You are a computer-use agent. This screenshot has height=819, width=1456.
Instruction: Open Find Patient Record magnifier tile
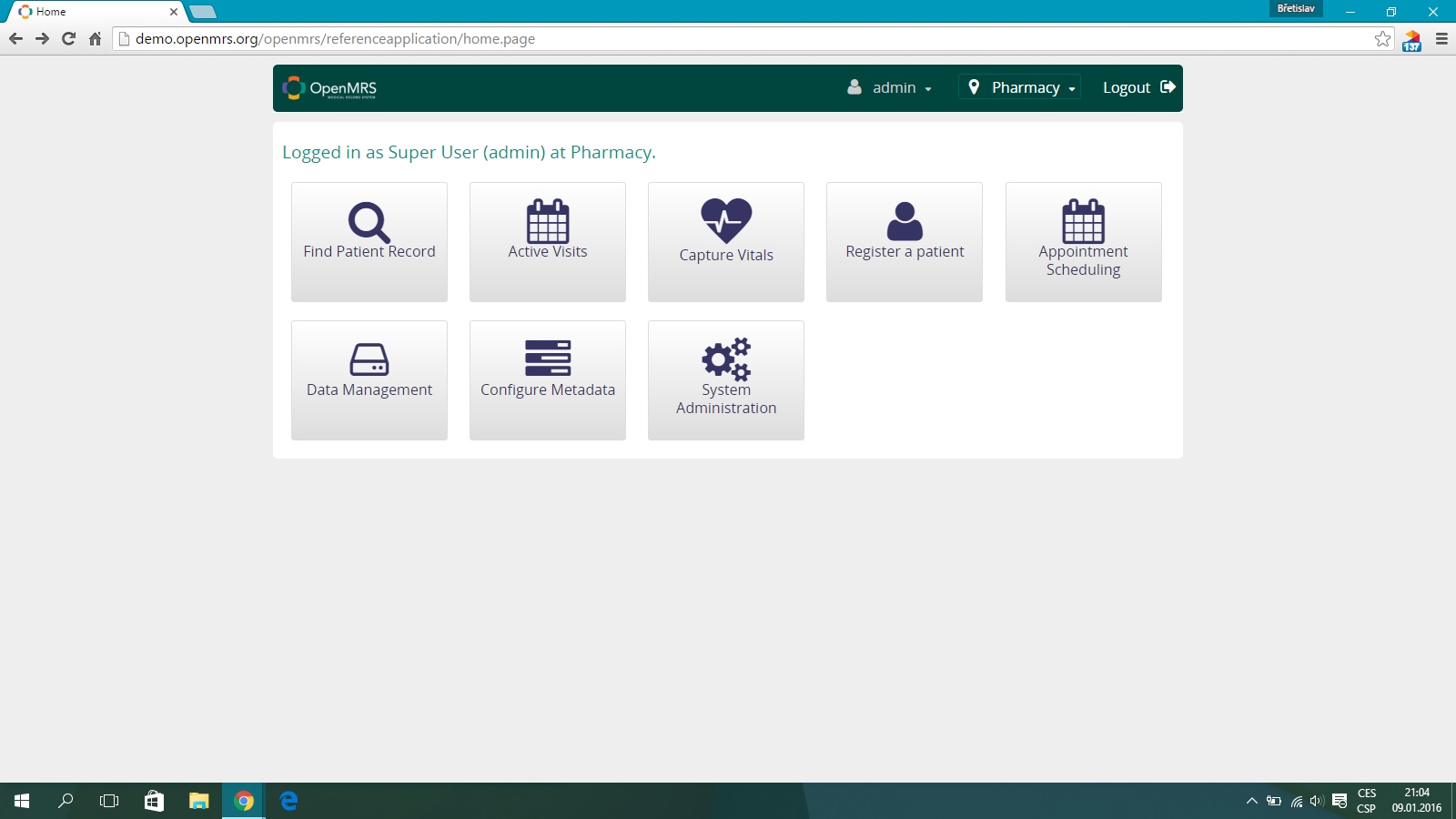(x=369, y=241)
